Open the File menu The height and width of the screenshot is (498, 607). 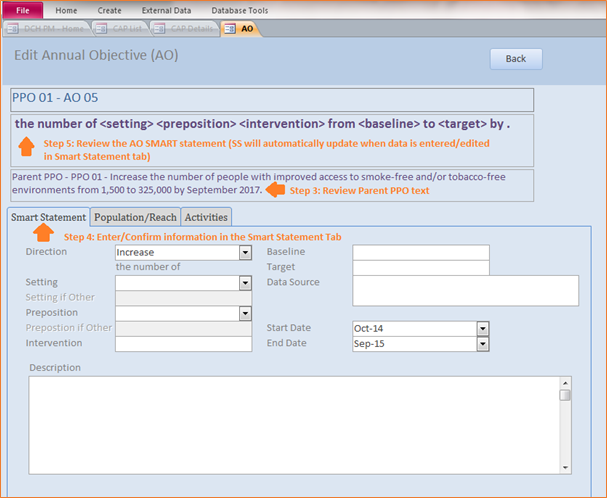(x=23, y=10)
